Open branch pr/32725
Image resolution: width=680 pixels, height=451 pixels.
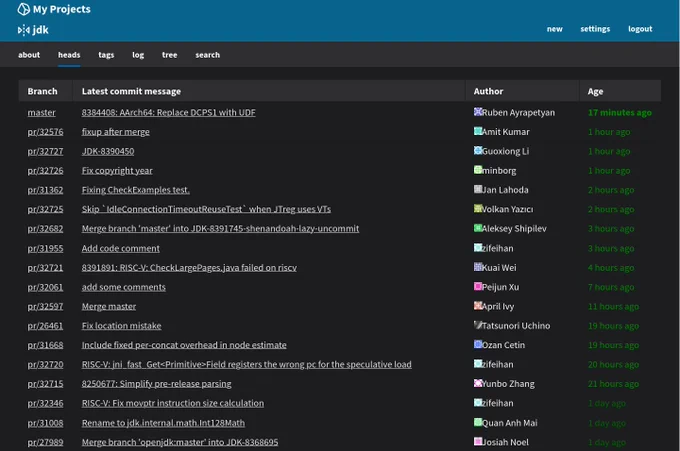46,209
